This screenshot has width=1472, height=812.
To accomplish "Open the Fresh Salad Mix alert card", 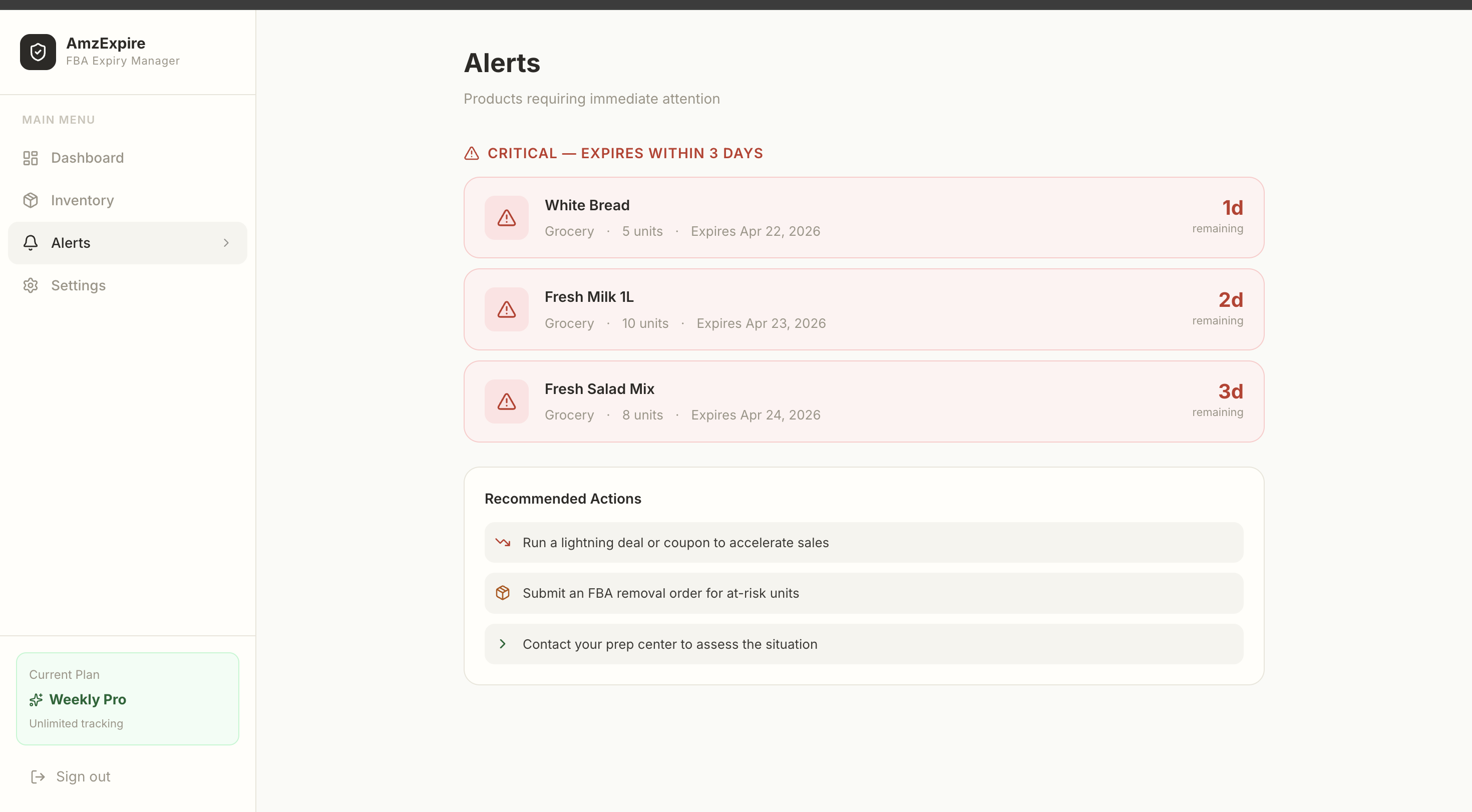I will pos(864,401).
